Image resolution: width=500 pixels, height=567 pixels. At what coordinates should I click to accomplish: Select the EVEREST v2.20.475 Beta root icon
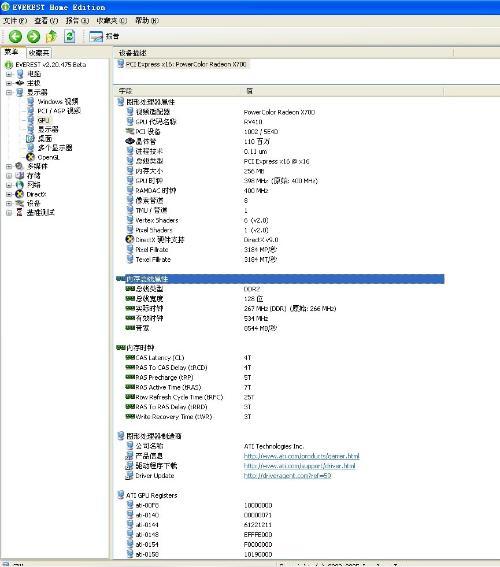pos(9,65)
